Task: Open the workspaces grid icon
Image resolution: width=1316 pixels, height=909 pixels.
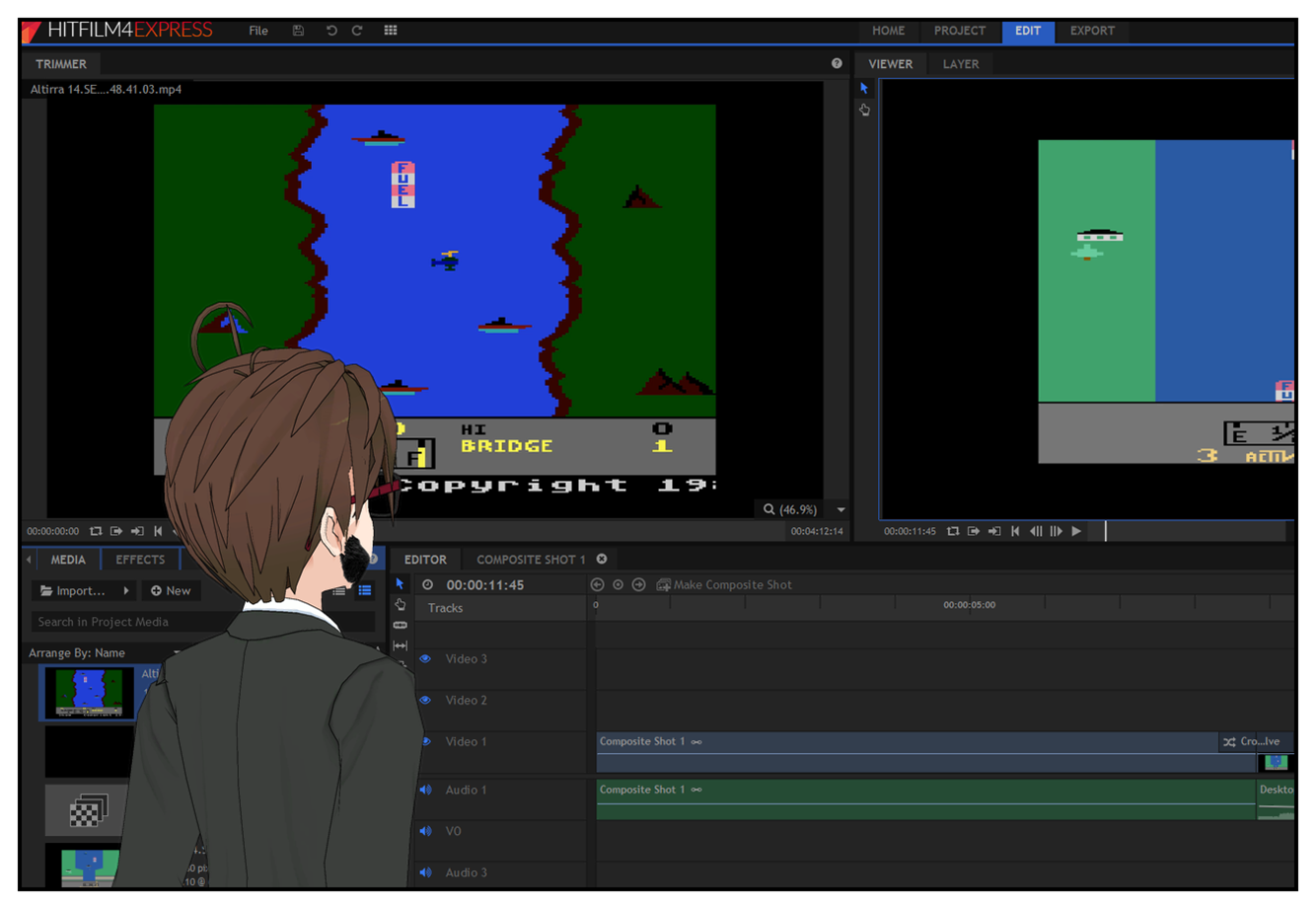Action: click(x=391, y=31)
